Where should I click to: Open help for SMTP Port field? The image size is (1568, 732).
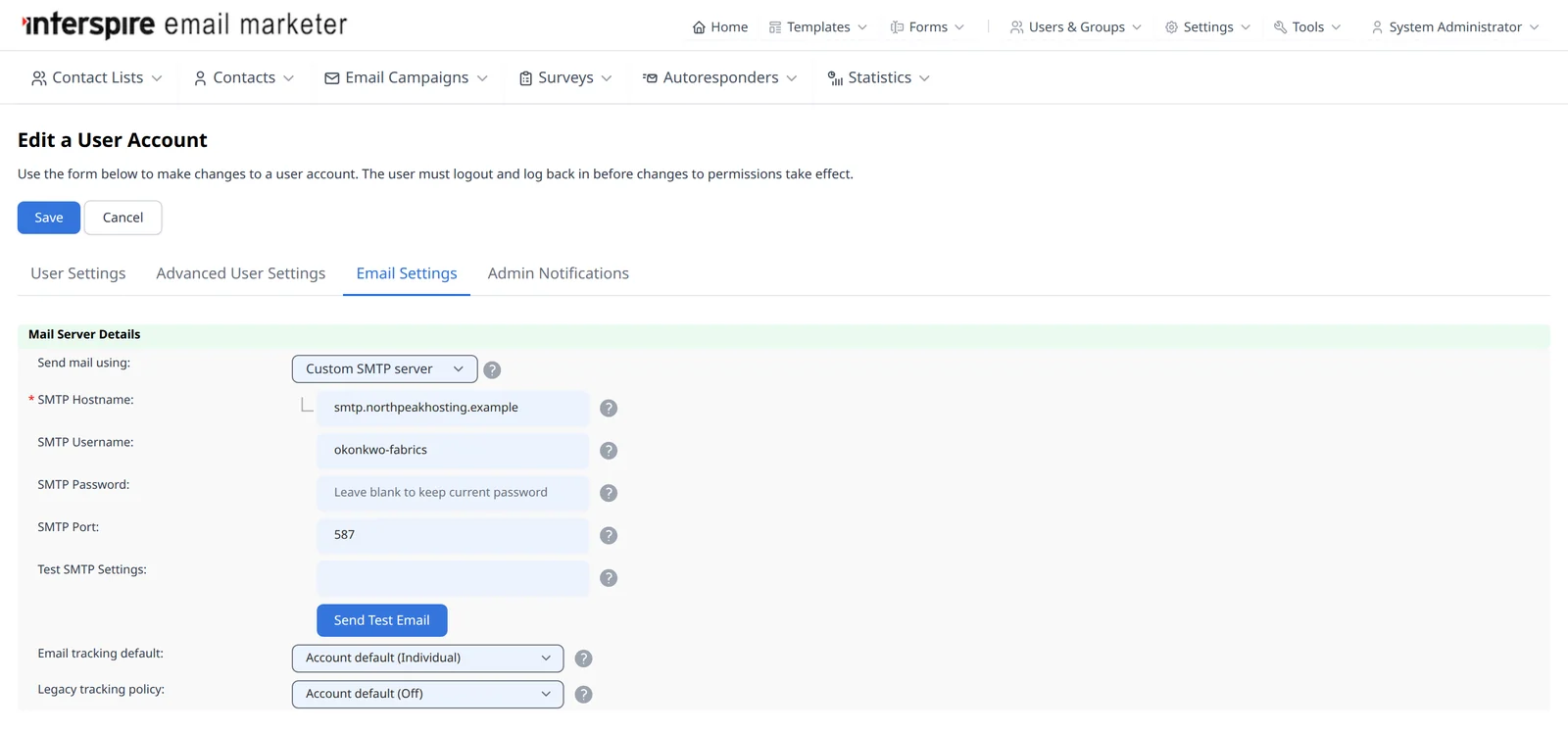click(x=609, y=535)
